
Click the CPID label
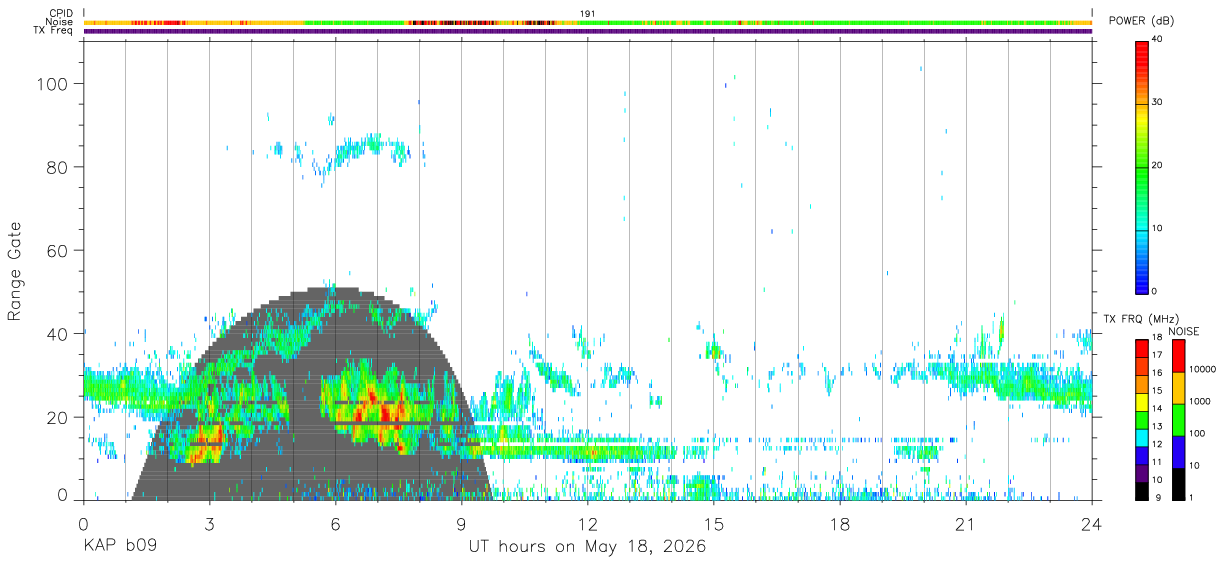click(60, 13)
